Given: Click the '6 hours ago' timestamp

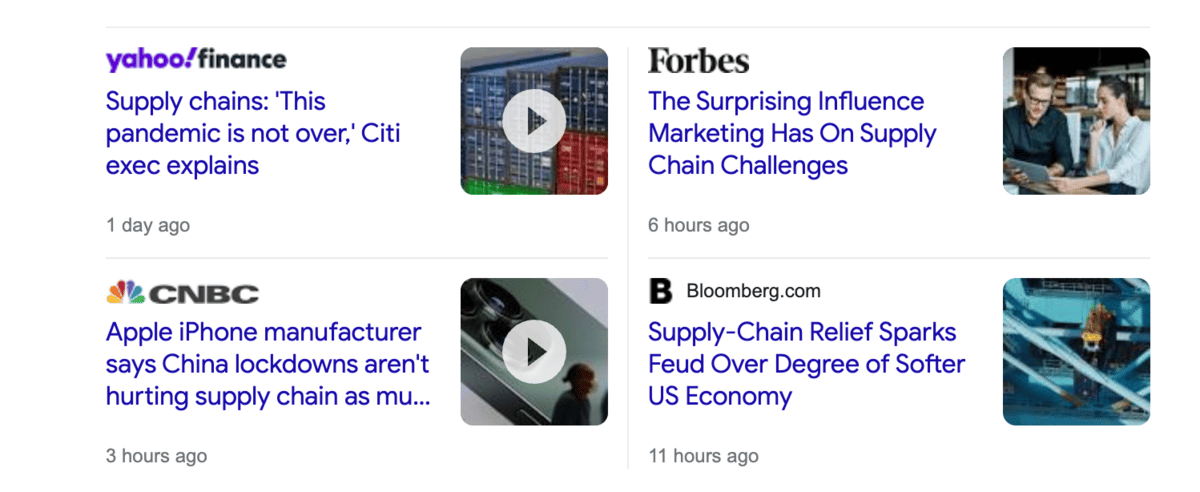Looking at the screenshot, I should [698, 225].
